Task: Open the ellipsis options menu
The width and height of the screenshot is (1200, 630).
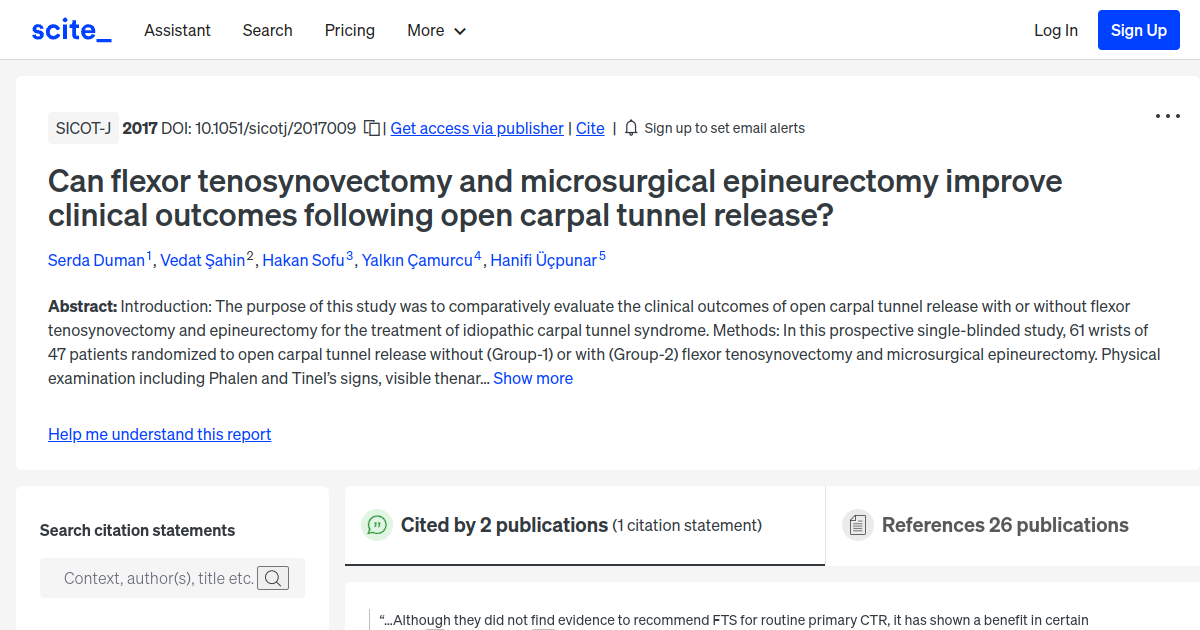Action: click(x=1167, y=116)
